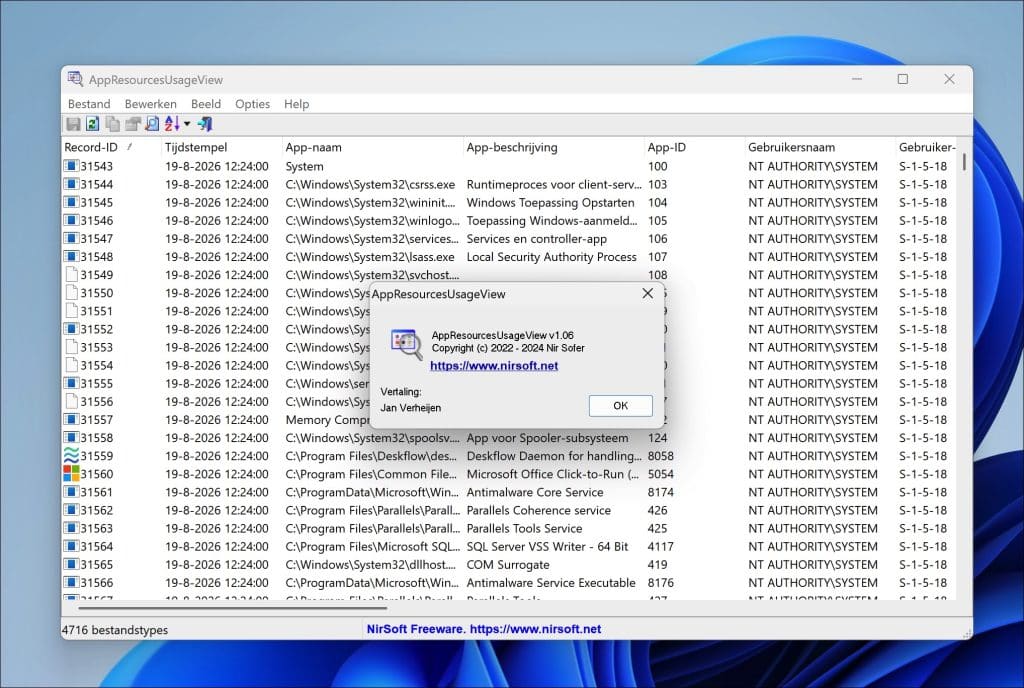Maximize the AppResourcesUsageView window

(x=903, y=79)
